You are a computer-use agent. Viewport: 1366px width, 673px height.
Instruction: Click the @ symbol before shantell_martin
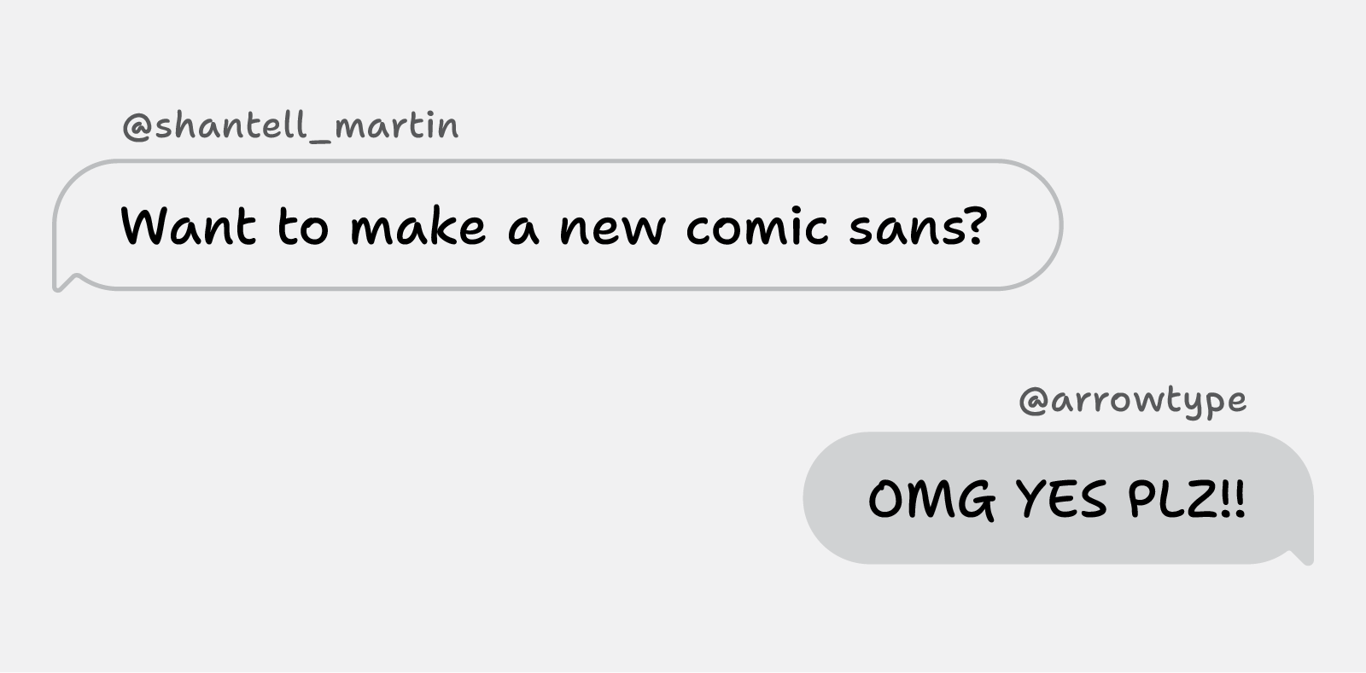coord(136,127)
